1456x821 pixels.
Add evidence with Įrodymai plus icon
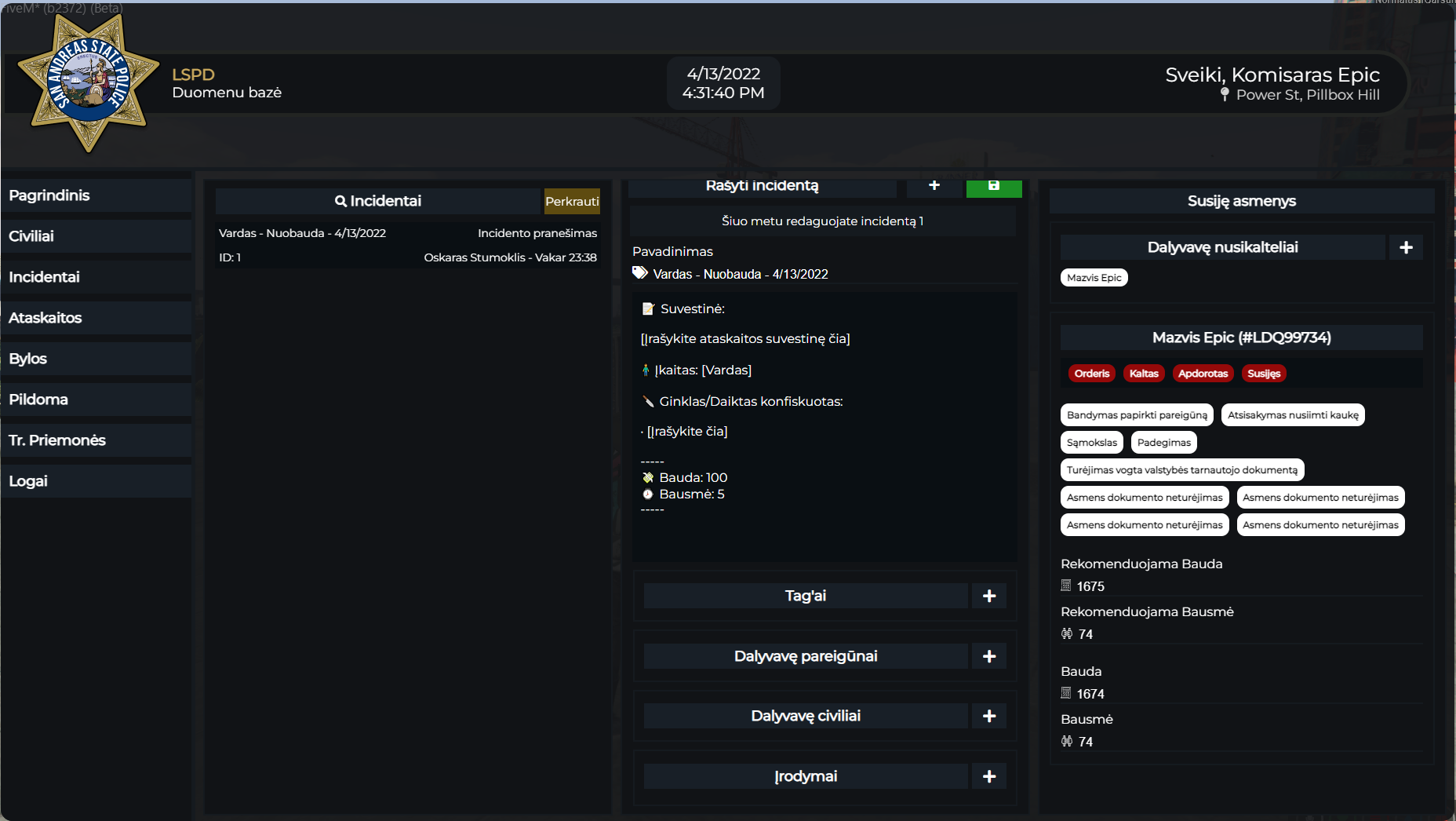point(988,776)
